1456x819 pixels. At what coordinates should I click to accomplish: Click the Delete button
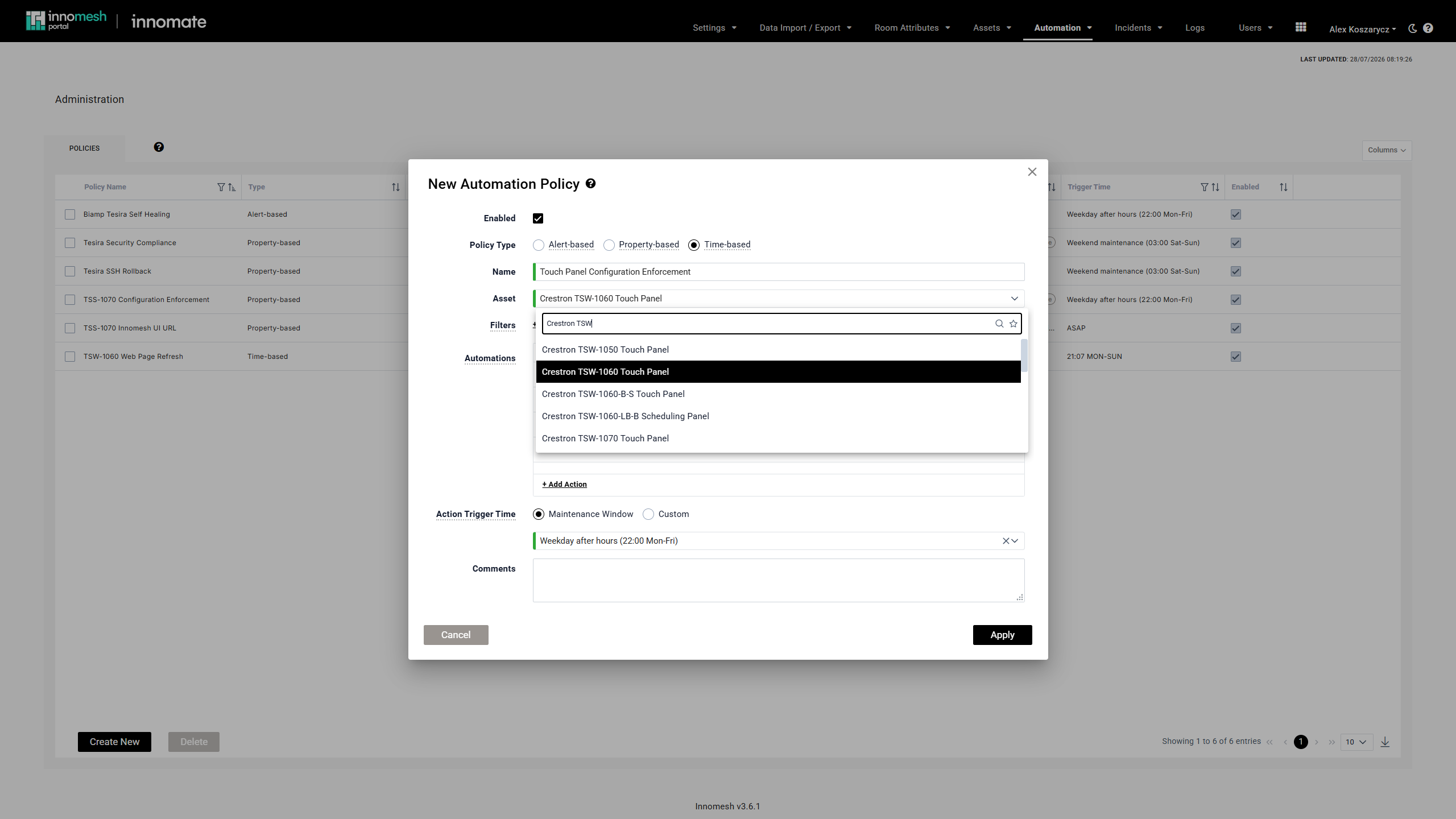[x=194, y=742]
